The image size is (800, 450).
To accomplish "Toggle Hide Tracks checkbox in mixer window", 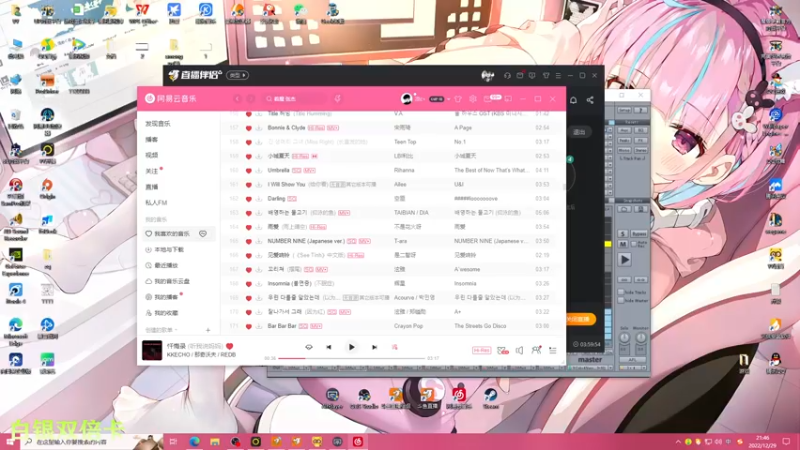I will pos(621,292).
